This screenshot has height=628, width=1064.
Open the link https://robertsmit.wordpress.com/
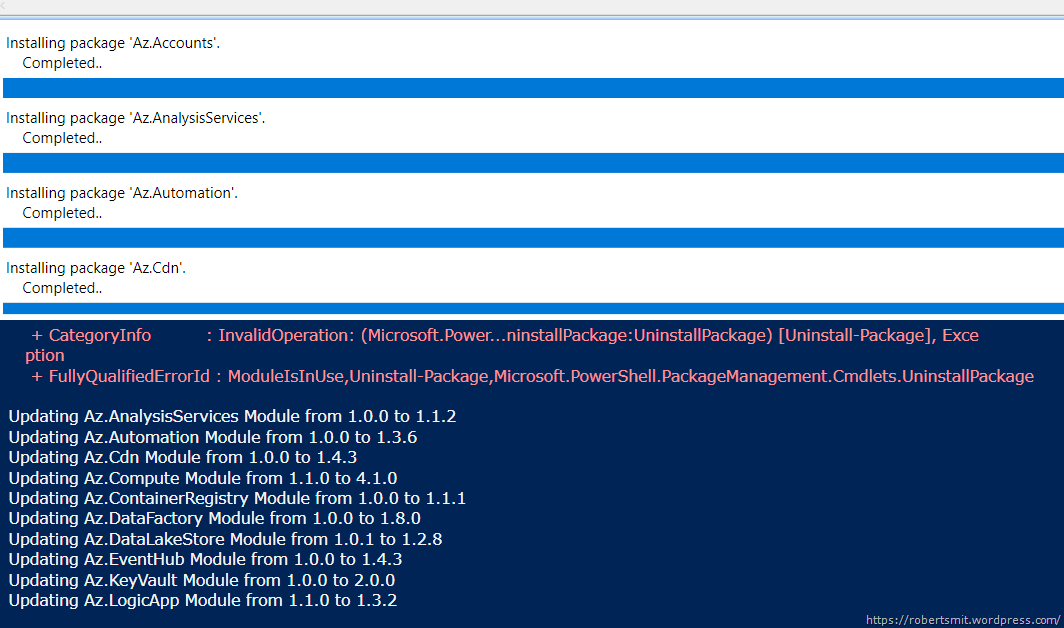[x=960, y=619]
